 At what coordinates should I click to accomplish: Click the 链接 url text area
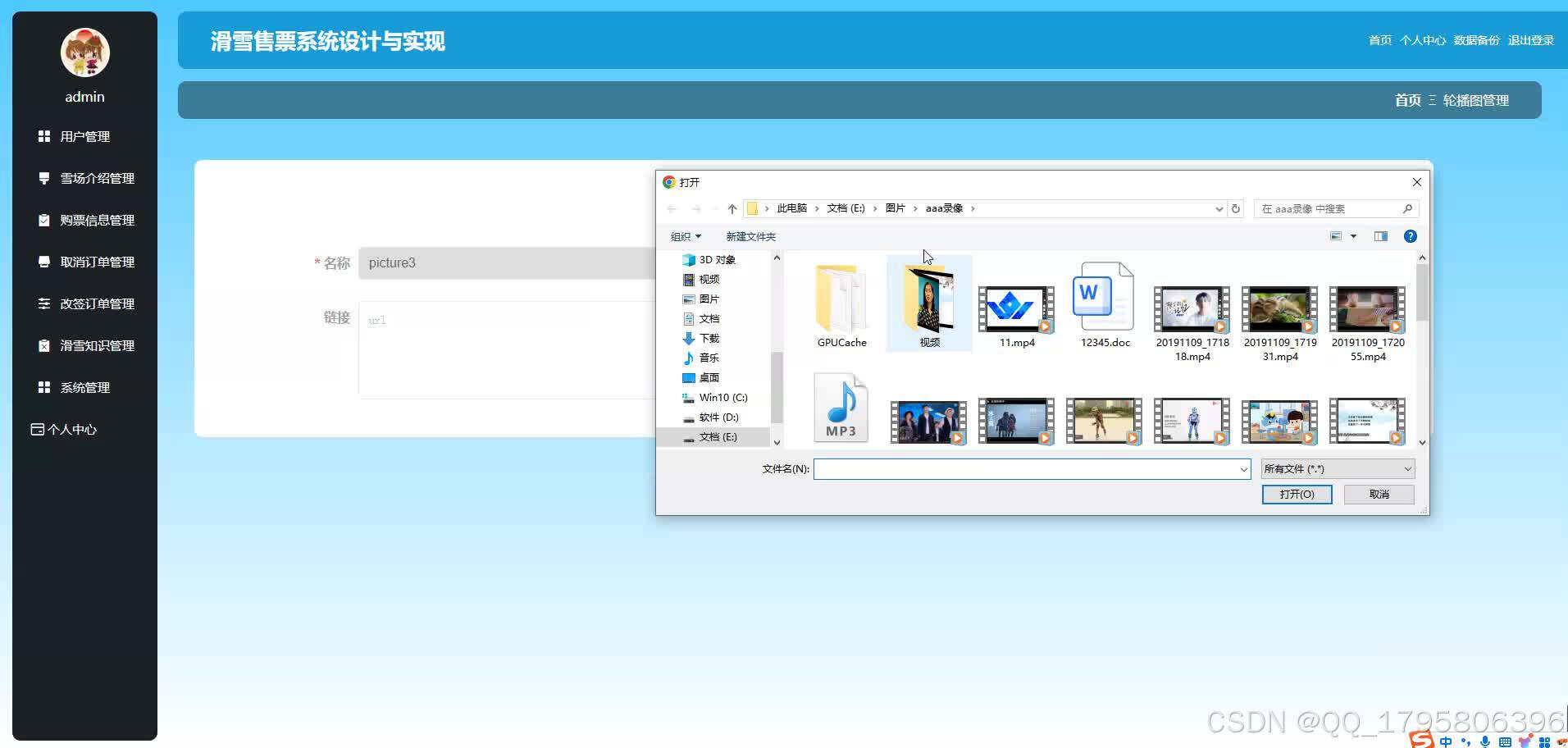pos(507,350)
